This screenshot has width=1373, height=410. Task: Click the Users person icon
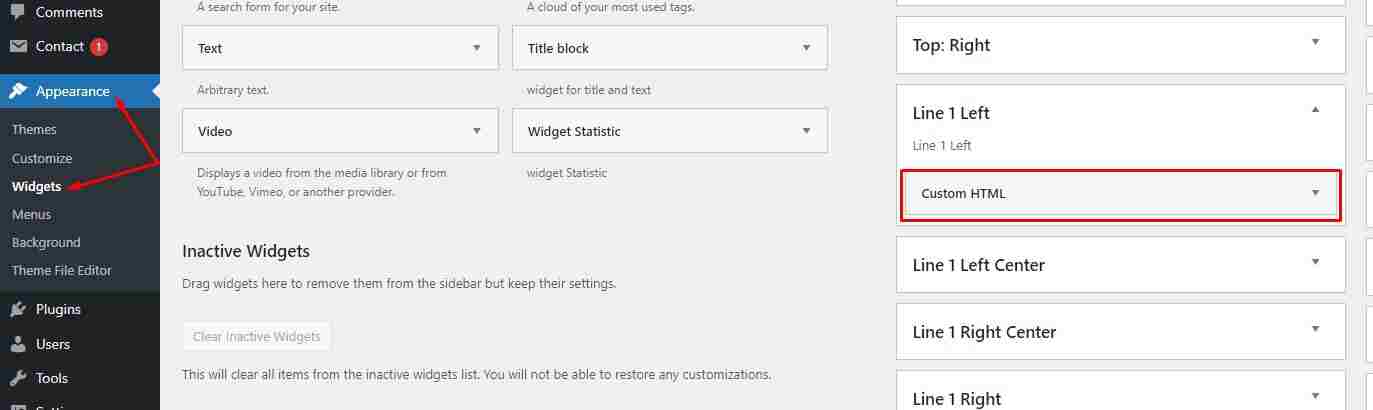pos(18,344)
